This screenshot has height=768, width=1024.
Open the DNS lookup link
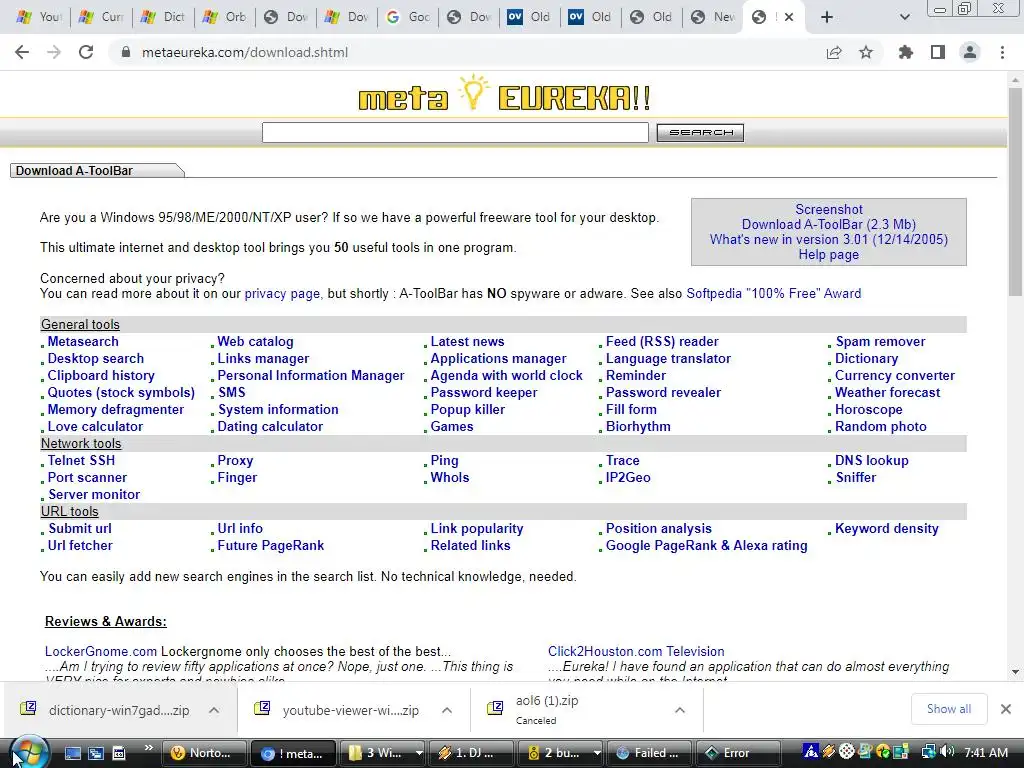[872, 460]
